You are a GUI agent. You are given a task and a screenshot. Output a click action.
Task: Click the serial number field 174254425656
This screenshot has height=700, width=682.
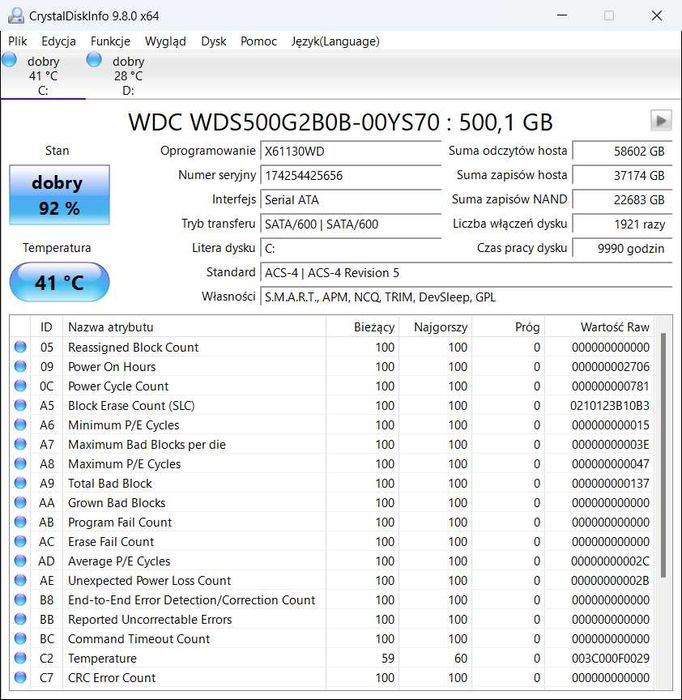(350, 175)
